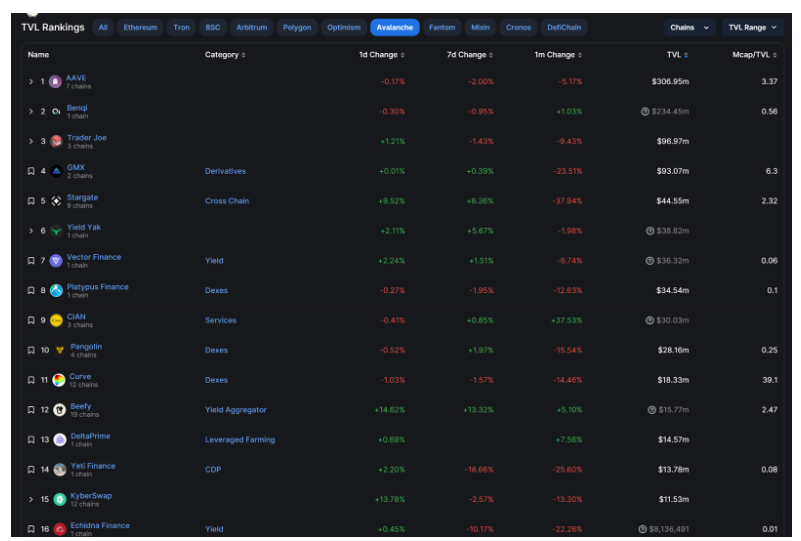
Task: Click the question-mark icon beside Beefy TVL
Action: click(x=651, y=410)
